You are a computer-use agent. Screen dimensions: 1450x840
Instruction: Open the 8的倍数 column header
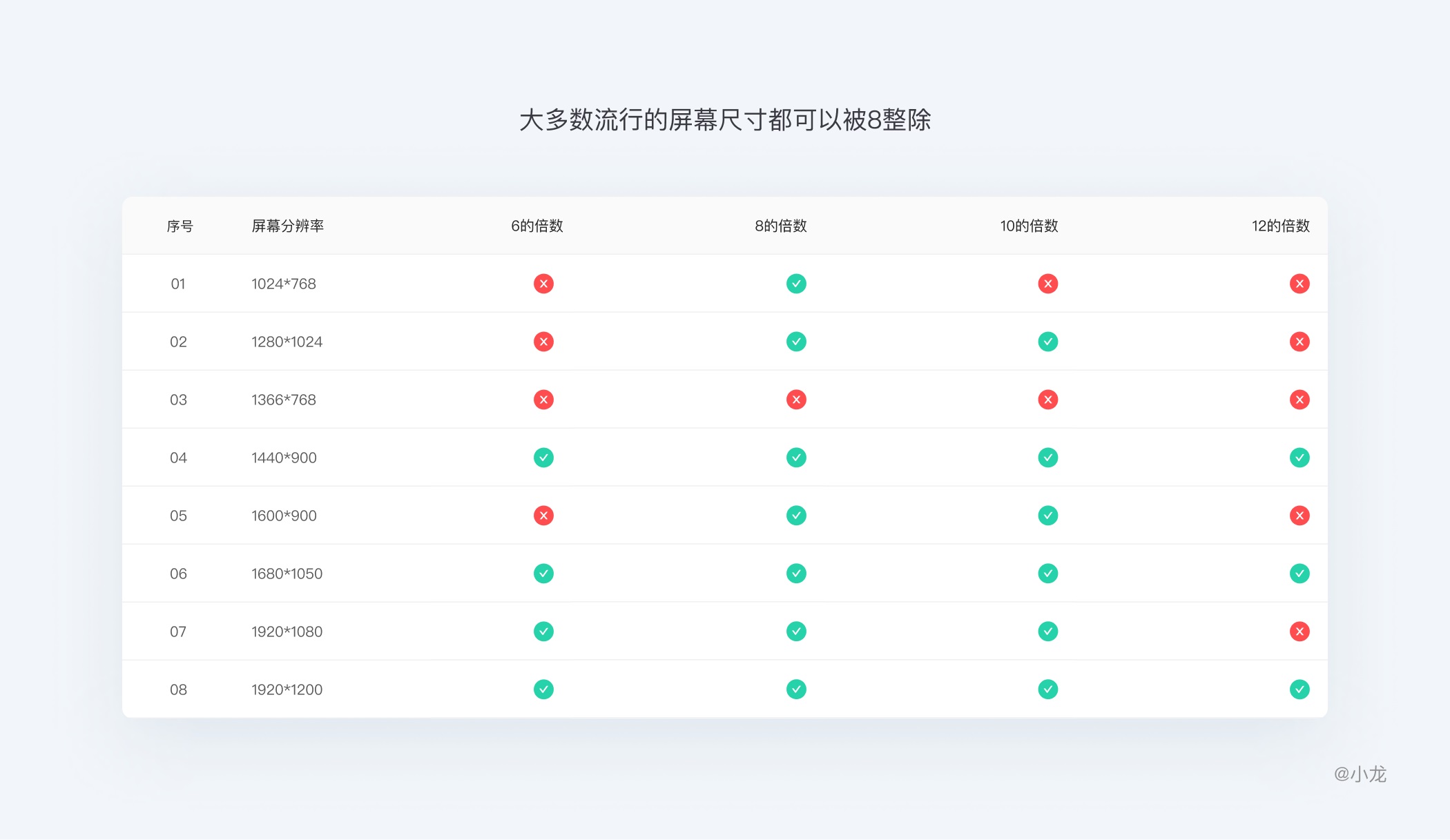click(780, 225)
